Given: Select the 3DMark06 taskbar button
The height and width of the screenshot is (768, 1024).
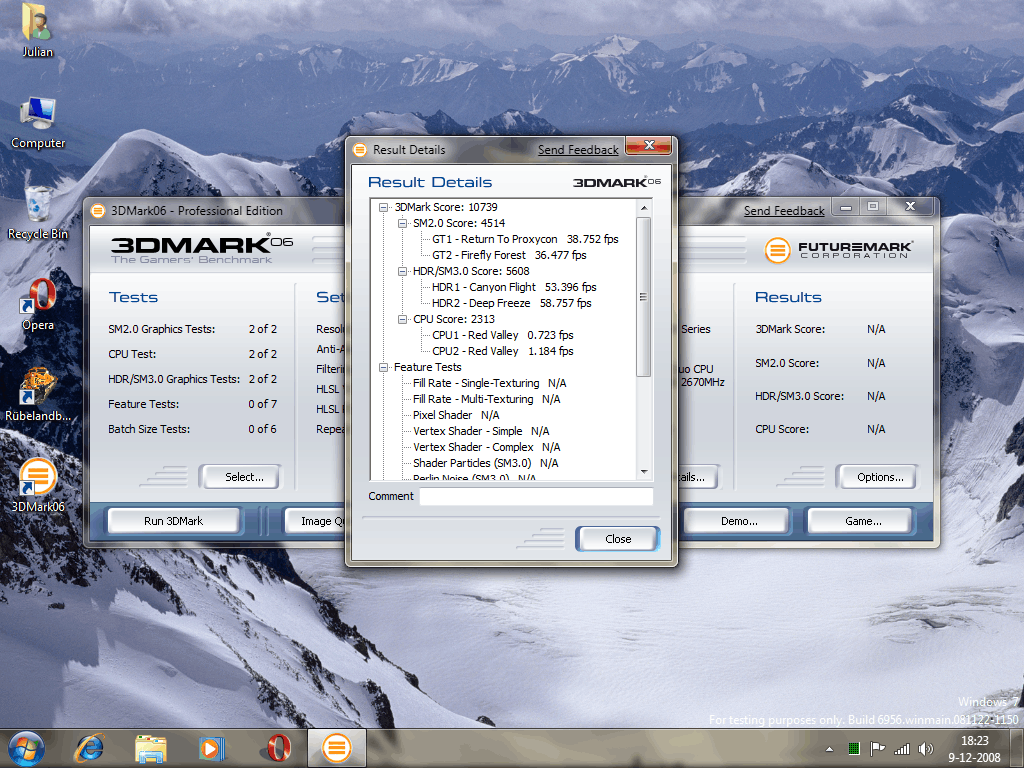Looking at the screenshot, I should point(337,748).
